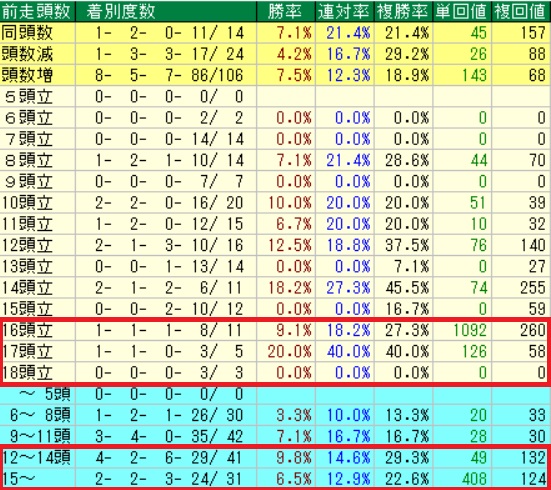Select the 8頭立 row label
Screen dimensions: 551x490
click(x=29, y=160)
